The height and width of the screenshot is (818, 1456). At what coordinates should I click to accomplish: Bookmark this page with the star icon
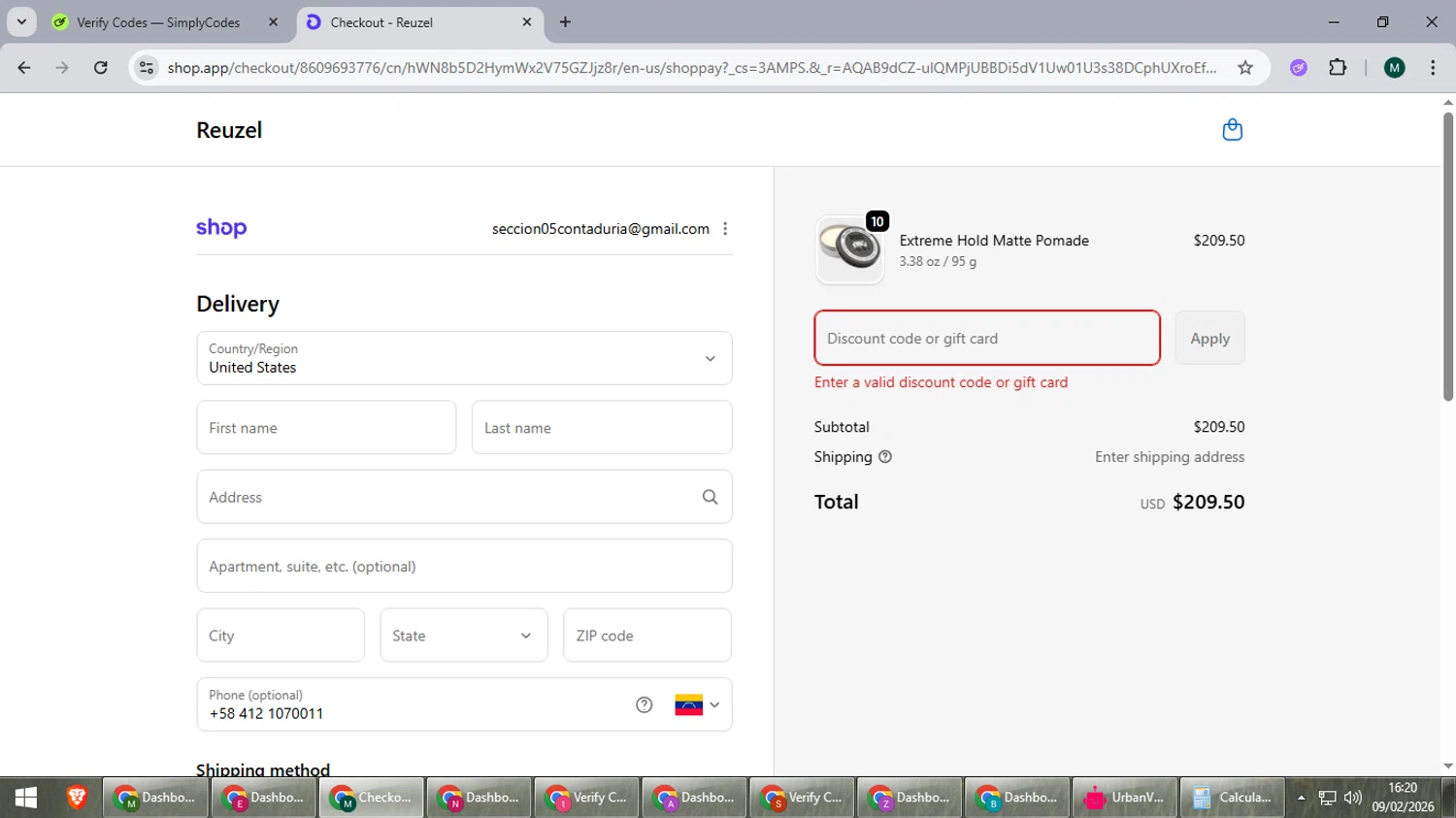(x=1245, y=68)
